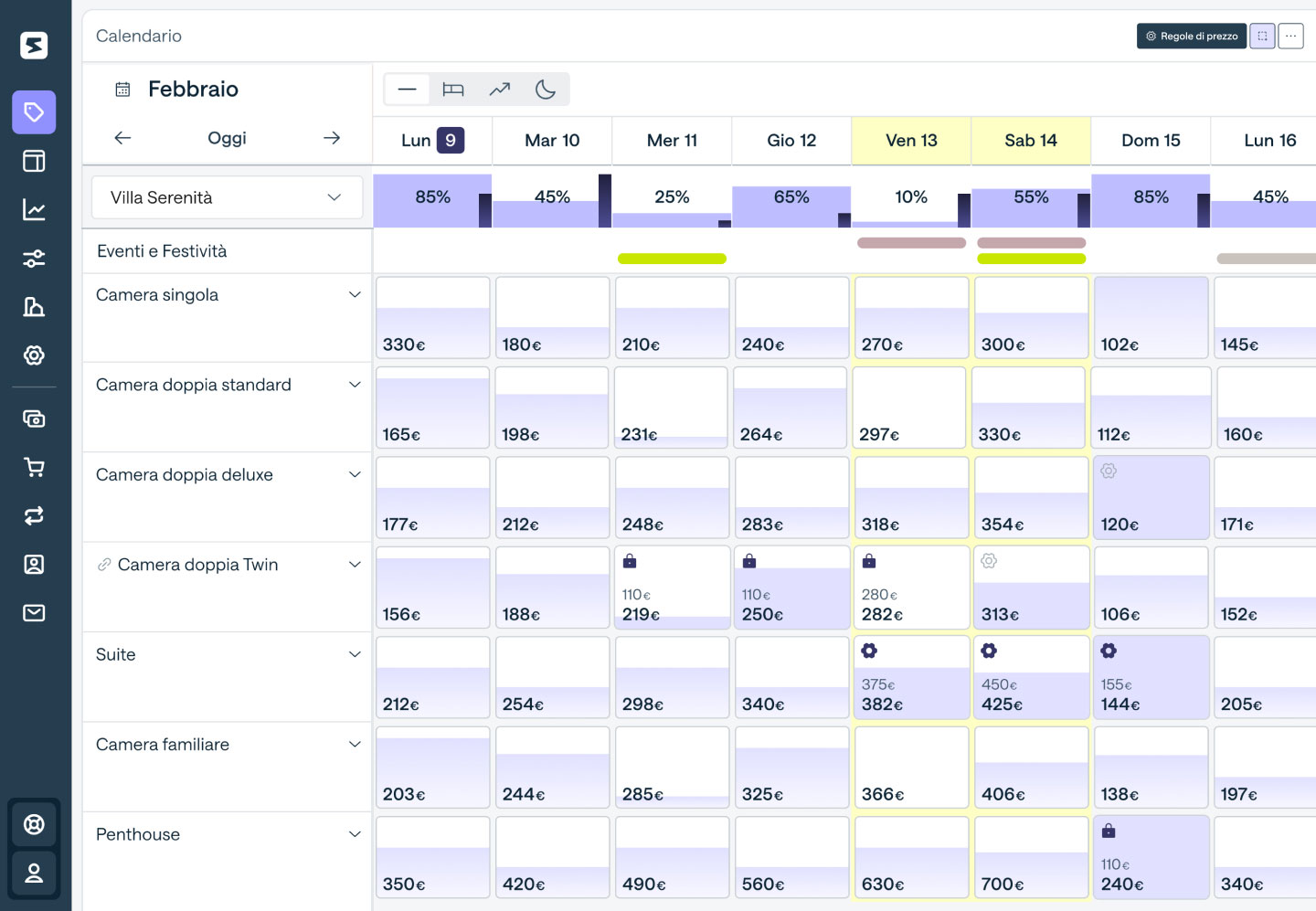Click the Regole di prezzo button
This screenshot has width=1316, height=911.
(1191, 37)
